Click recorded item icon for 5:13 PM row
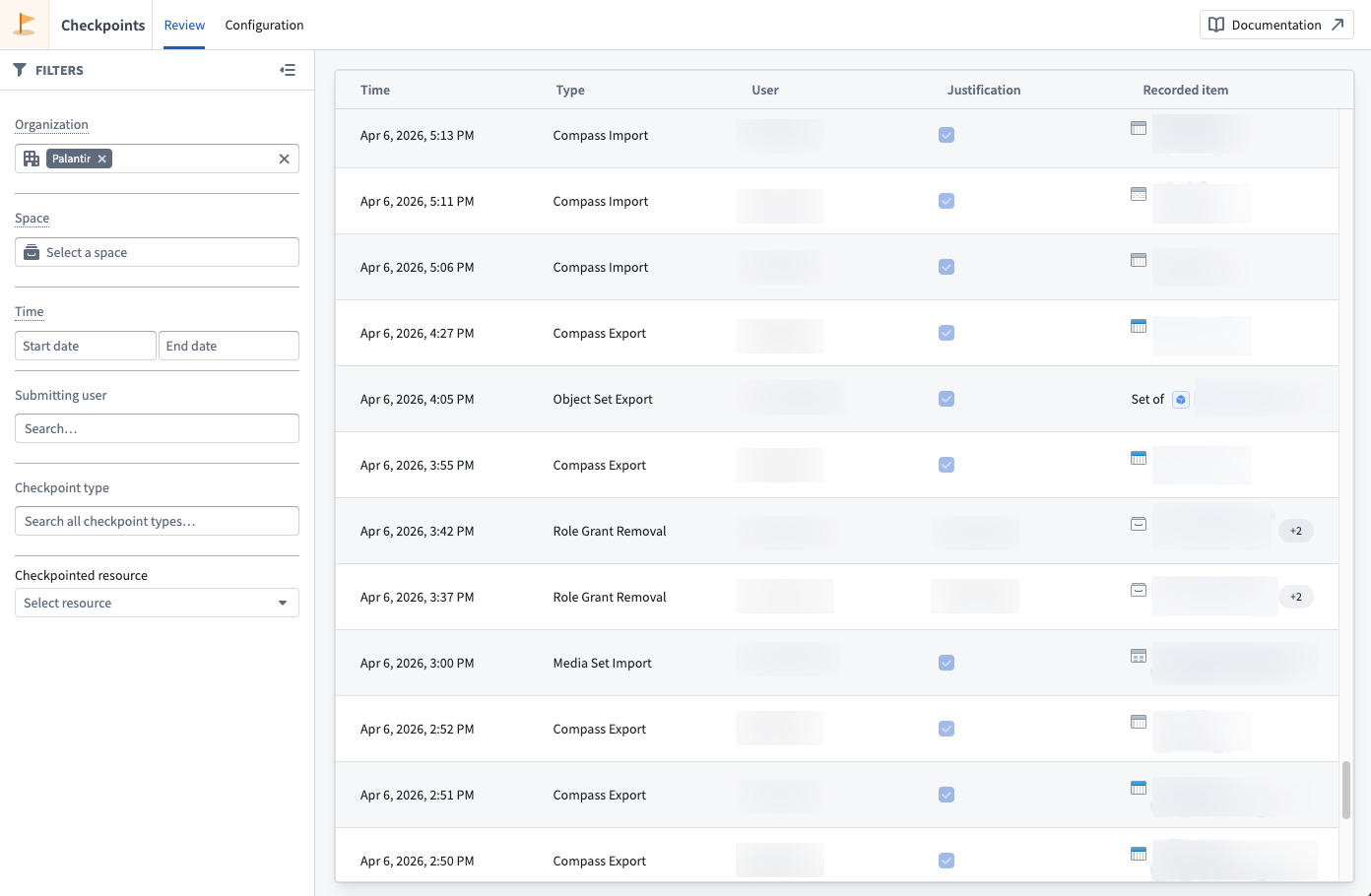Viewport: 1371px width, 896px height. click(x=1139, y=128)
